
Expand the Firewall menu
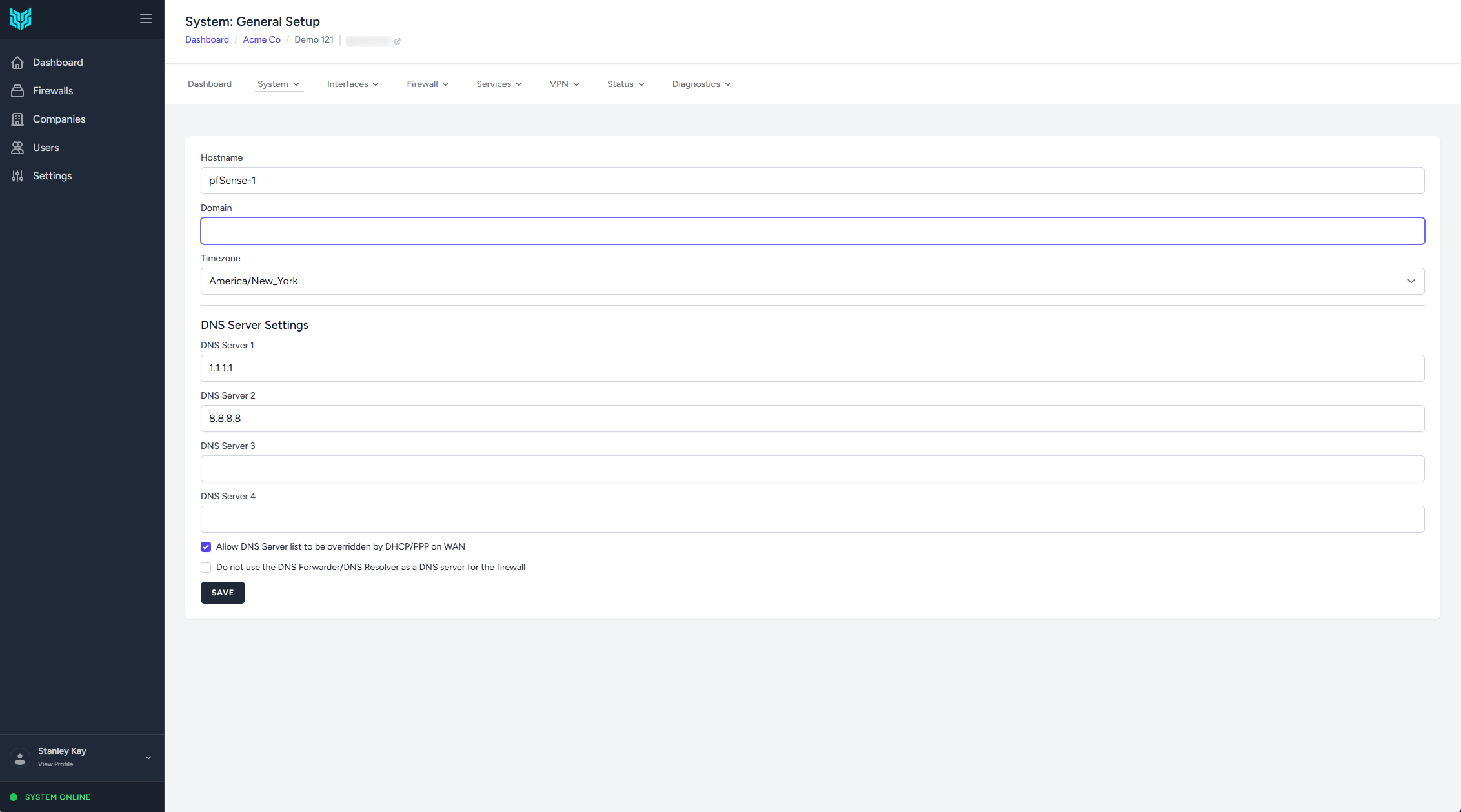coord(427,84)
